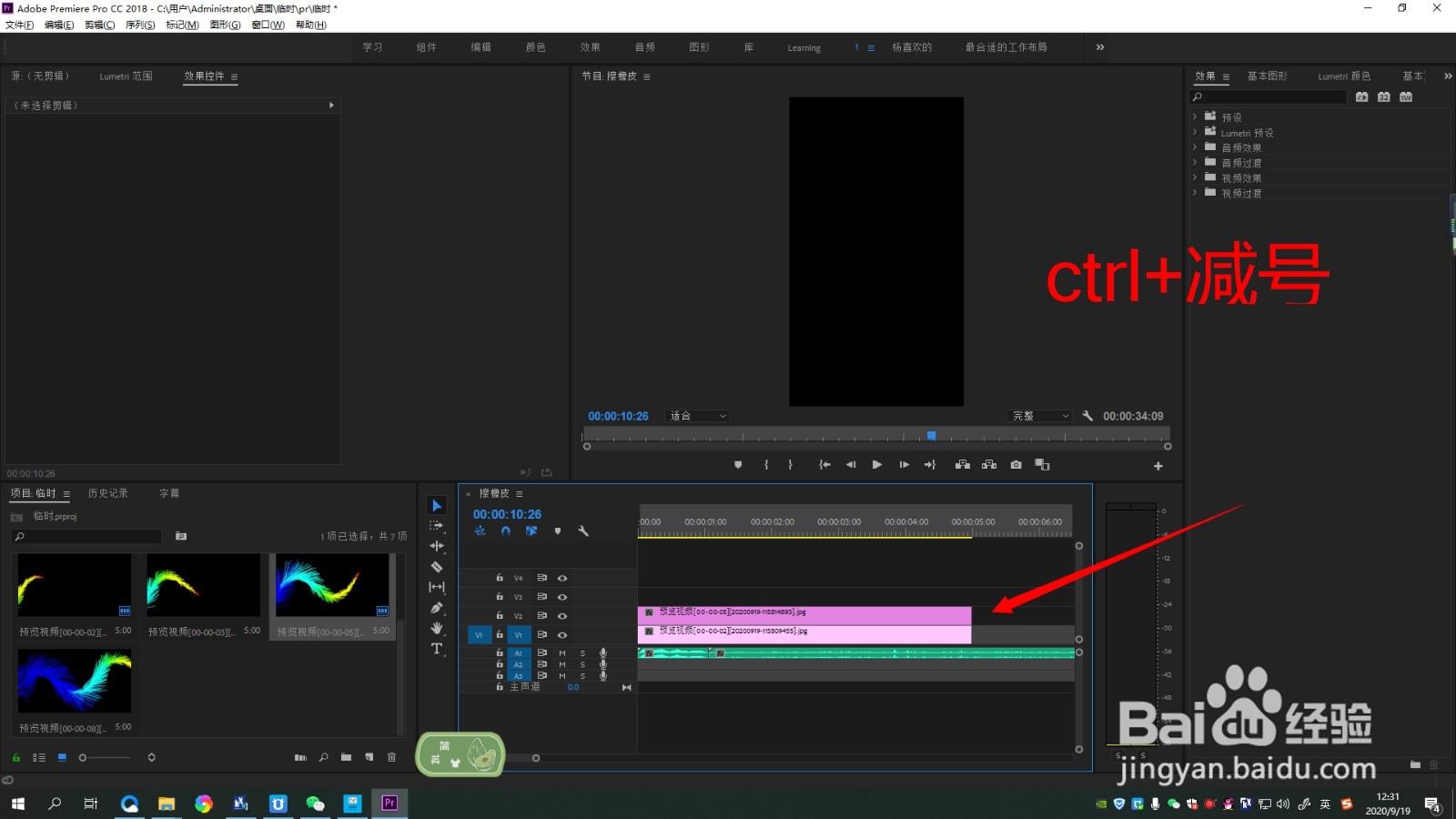Click the Lift button
Image resolution: width=1456 pixels, height=819 pixels.
(x=962, y=465)
